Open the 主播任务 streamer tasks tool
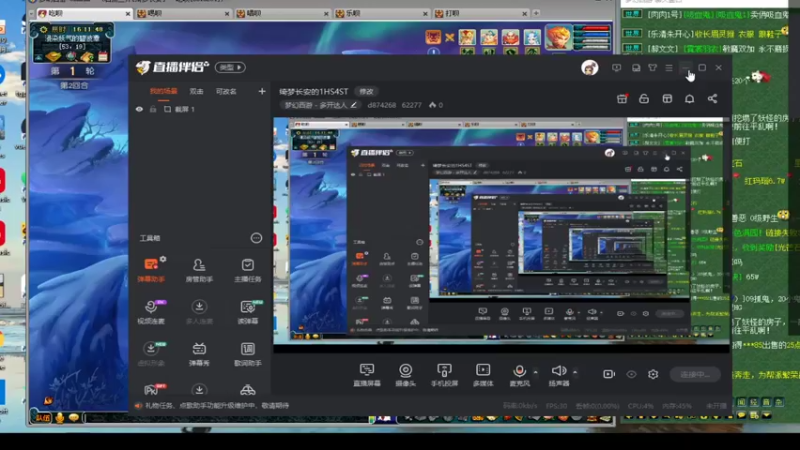 tap(247, 269)
